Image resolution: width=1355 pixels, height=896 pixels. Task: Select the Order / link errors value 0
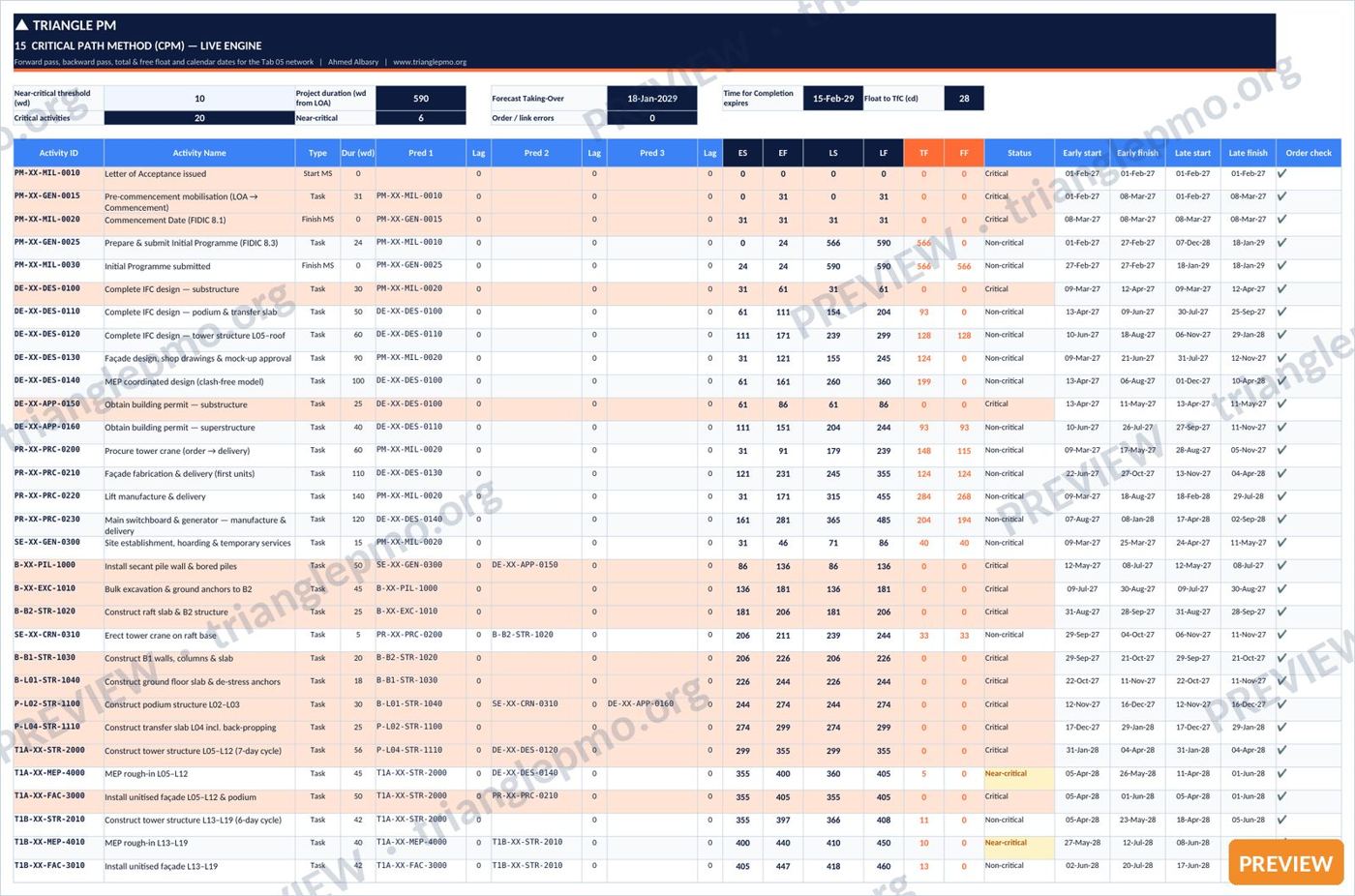point(652,118)
